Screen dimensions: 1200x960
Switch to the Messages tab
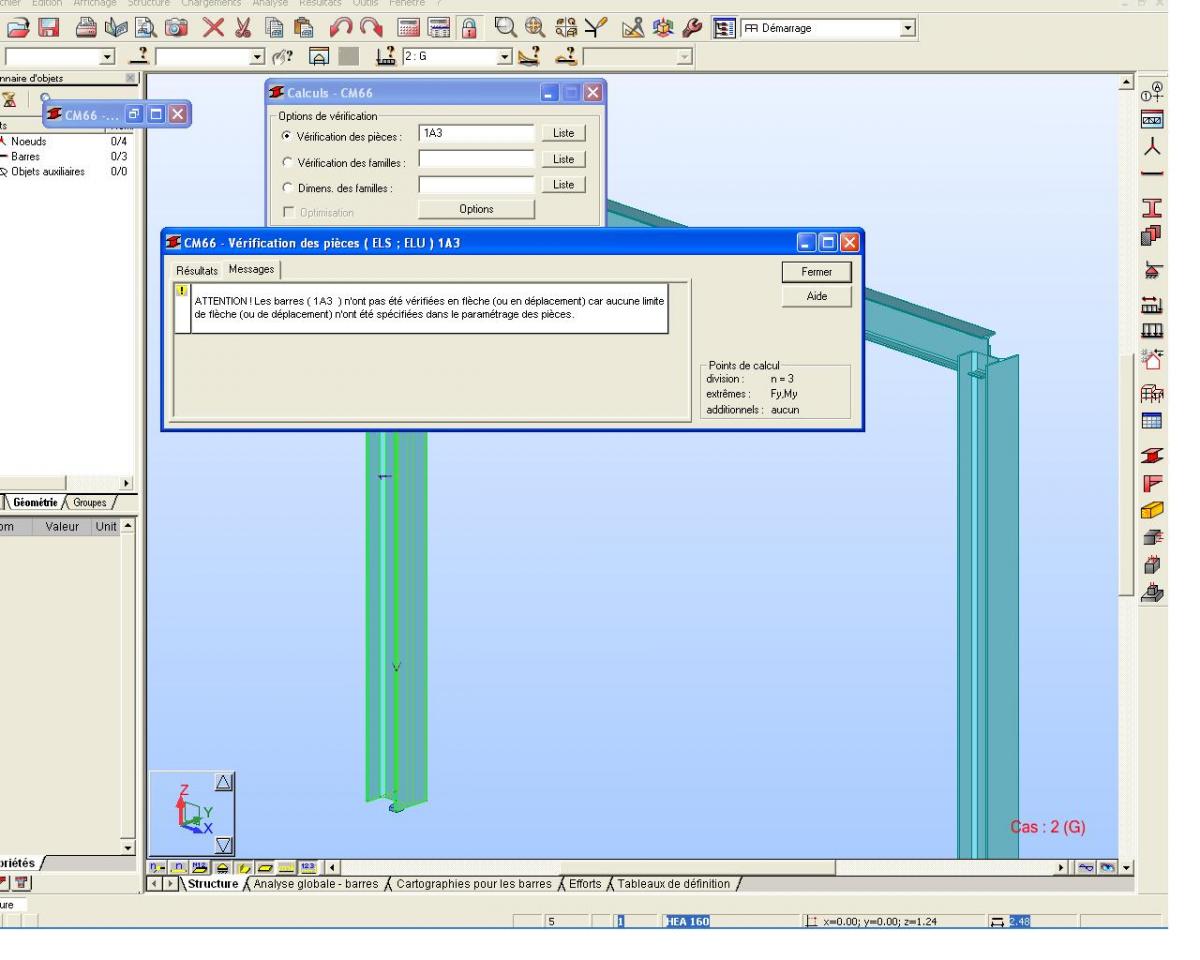[x=251, y=269]
